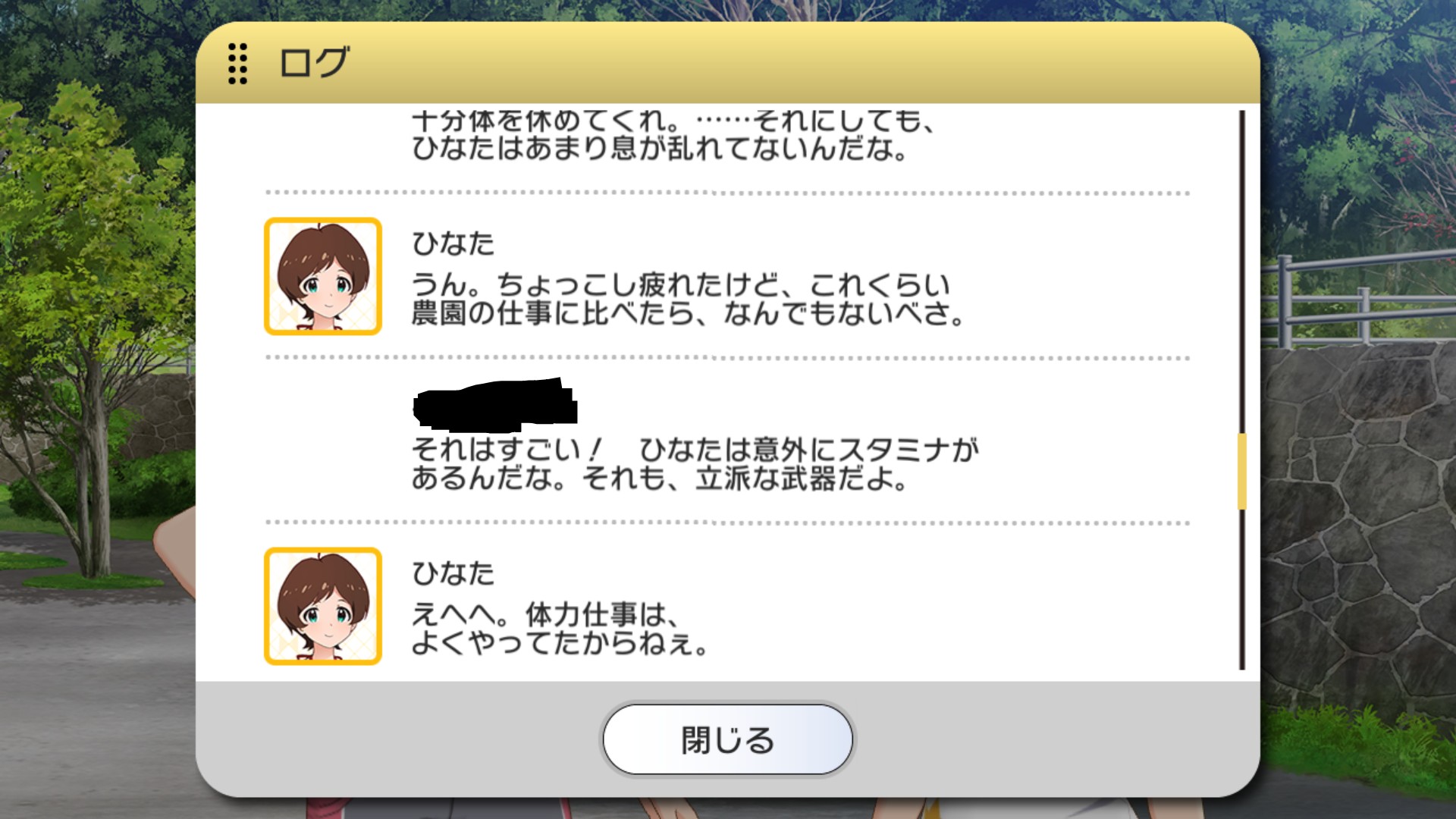Select the lower ひなた speaker name
Viewport: 1456px width, 819px height.
(x=453, y=573)
